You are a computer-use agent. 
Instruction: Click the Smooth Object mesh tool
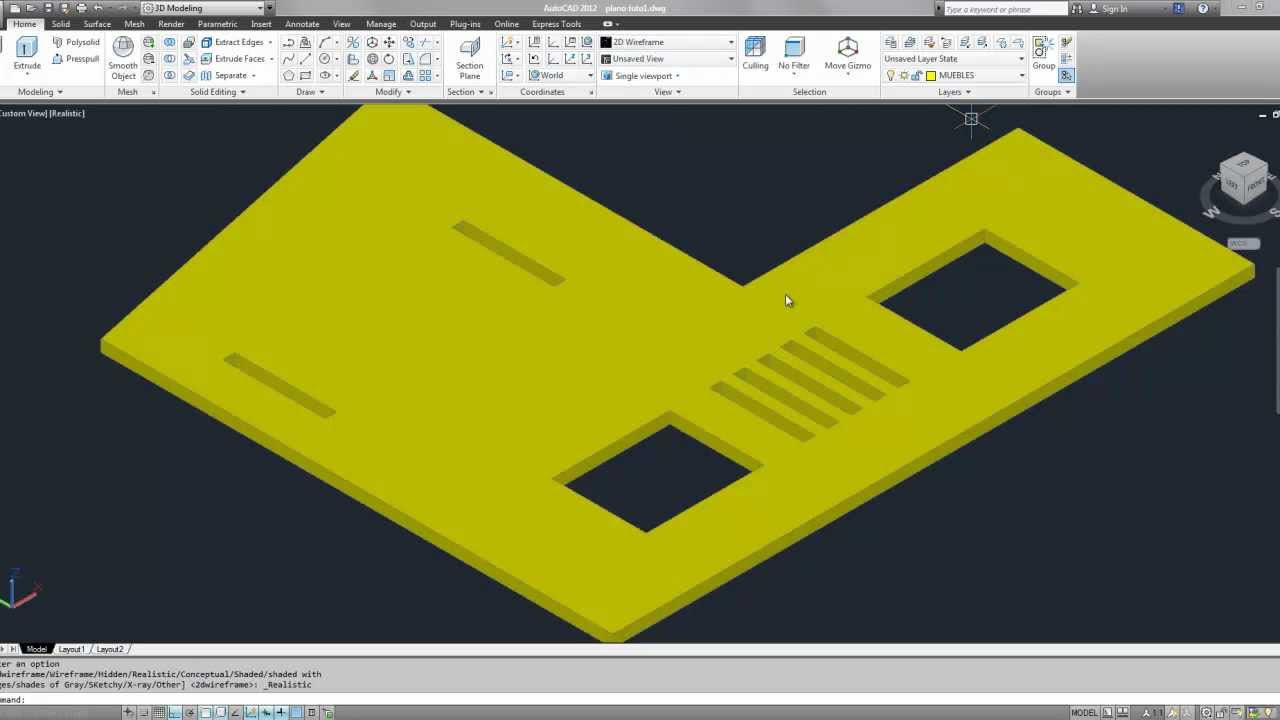click(123, 58)
